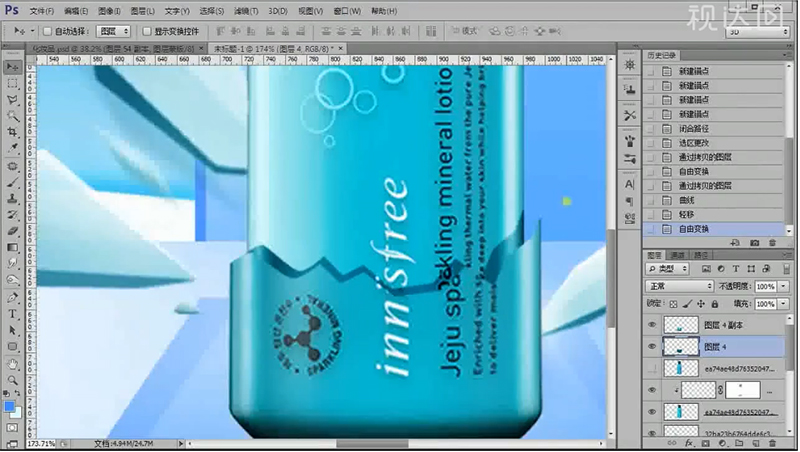The image size is (800, 452).
Task: Select the 选区更改 history state
Action: 714,143
